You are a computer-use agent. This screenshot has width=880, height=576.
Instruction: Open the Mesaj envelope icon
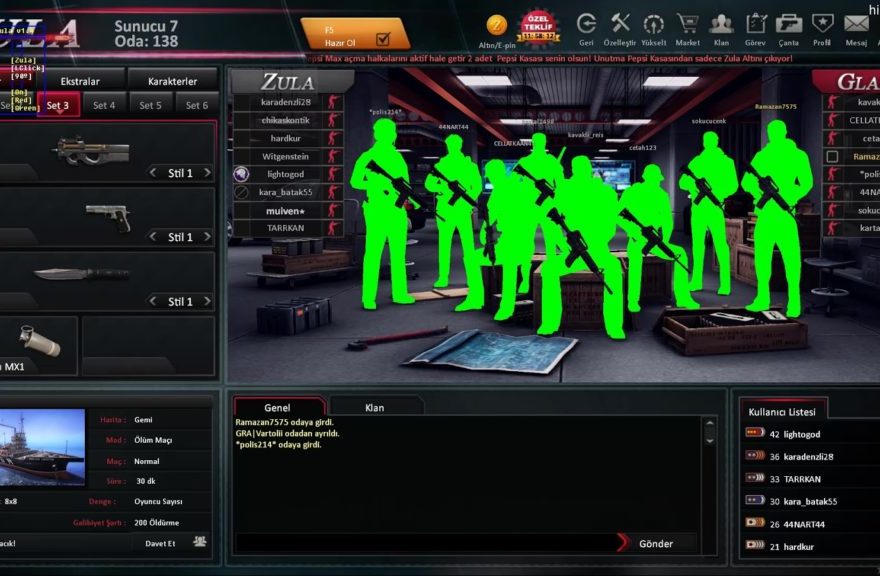[856, 24]
